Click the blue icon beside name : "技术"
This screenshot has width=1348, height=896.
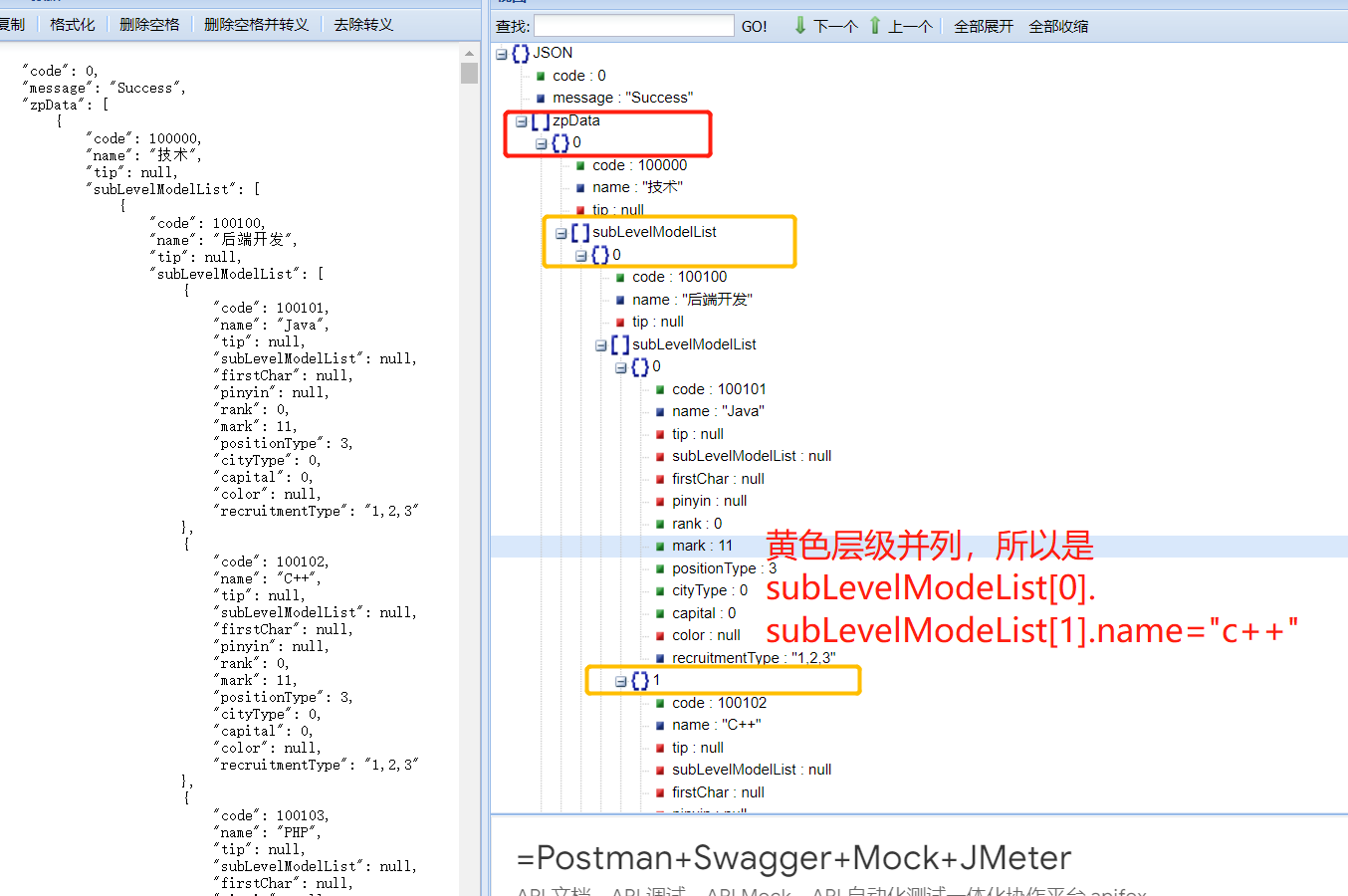(x=580, y=188)
